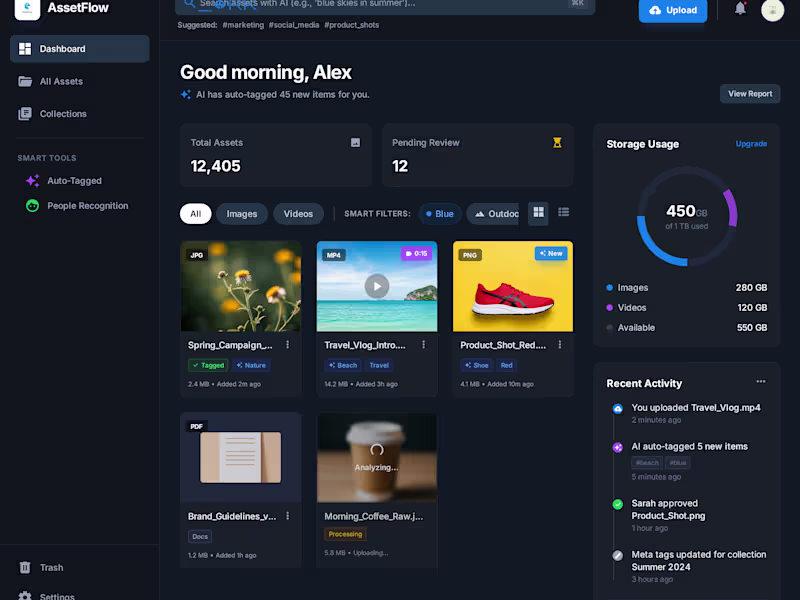Click the Upload button
Image resolution: width=800 pixels, height=600 pixels.
click(x=672, y=10)
